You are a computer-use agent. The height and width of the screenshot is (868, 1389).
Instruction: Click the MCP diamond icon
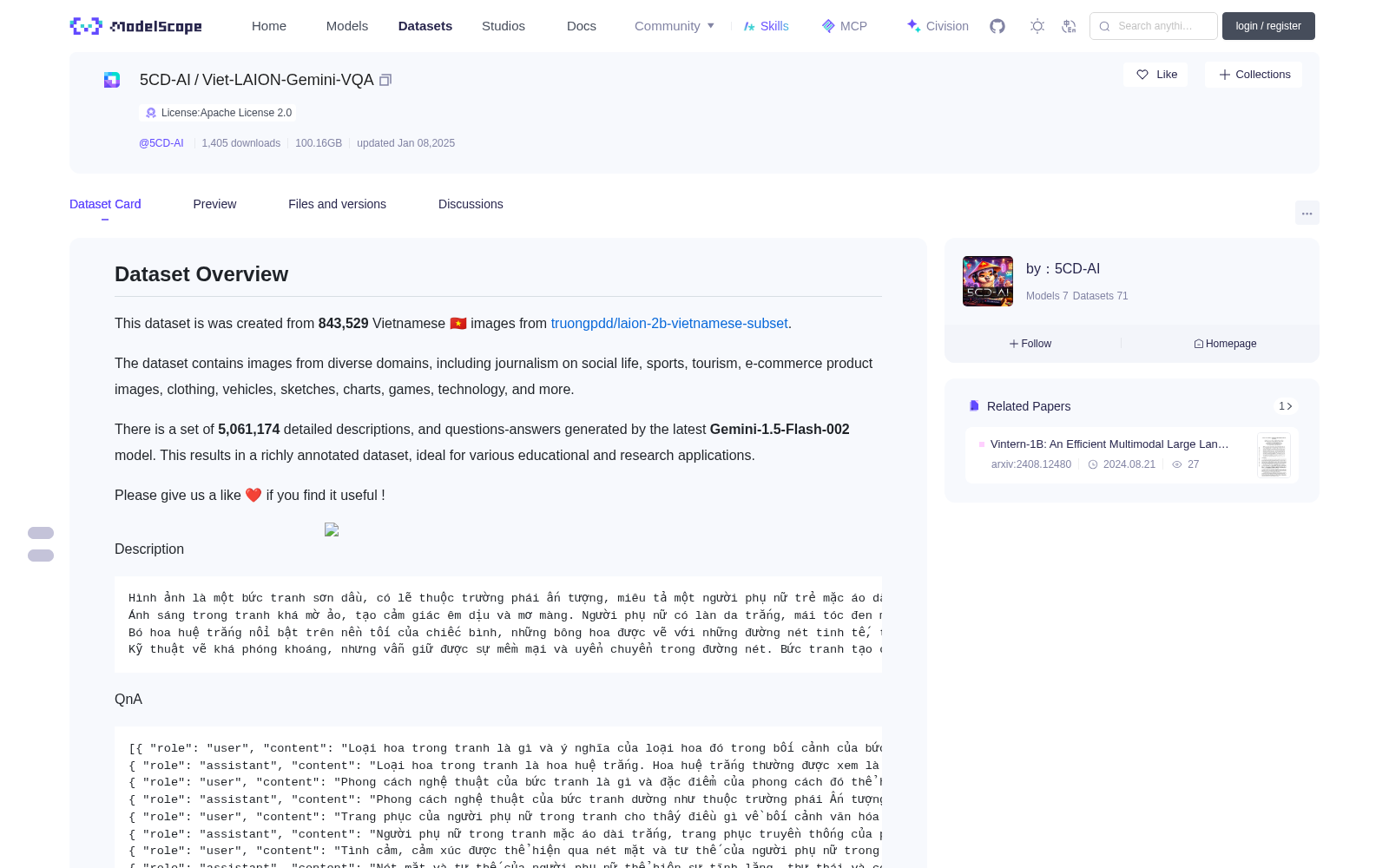pos(828,26)
